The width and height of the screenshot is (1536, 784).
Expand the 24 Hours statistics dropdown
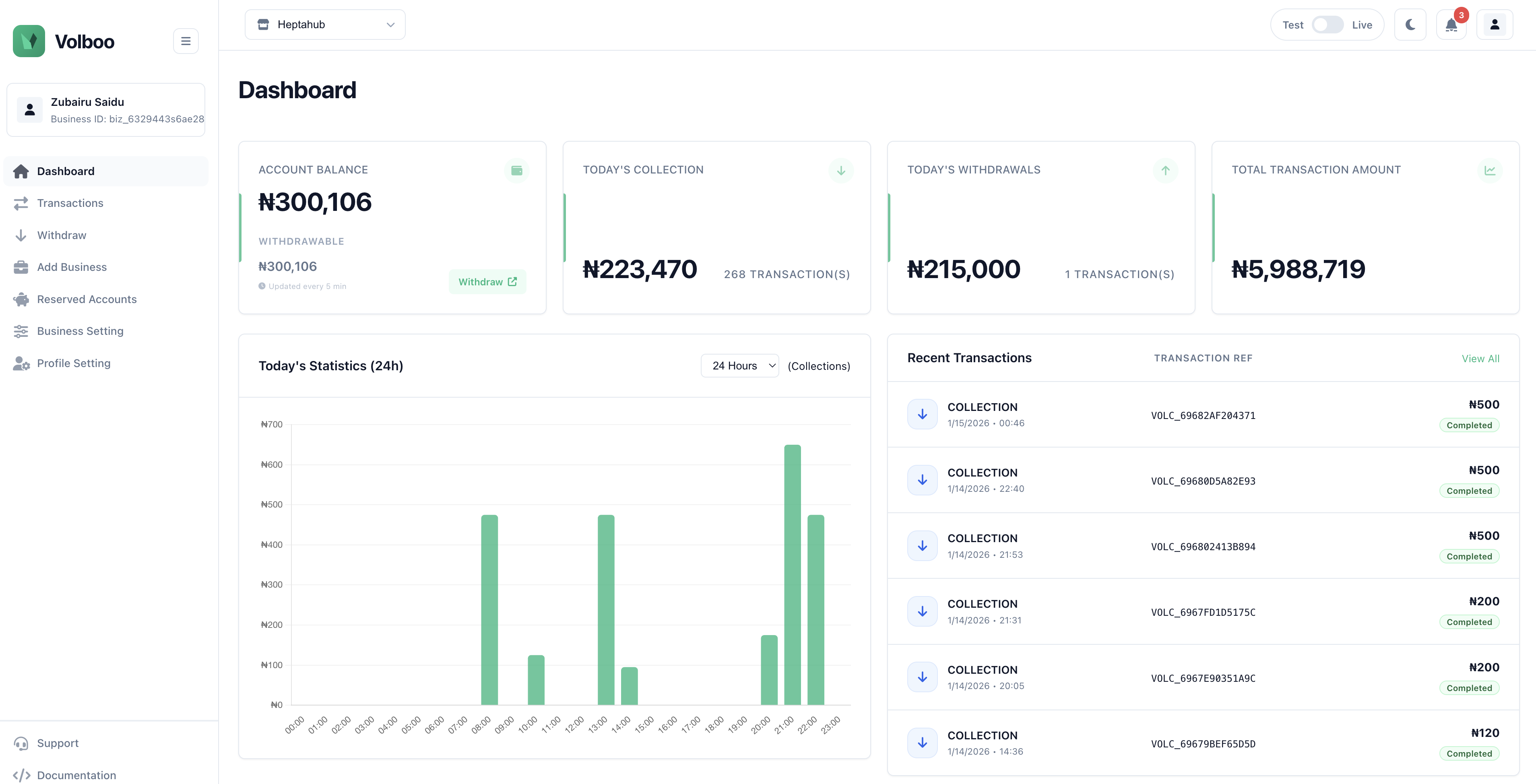[x=740, y=365]
